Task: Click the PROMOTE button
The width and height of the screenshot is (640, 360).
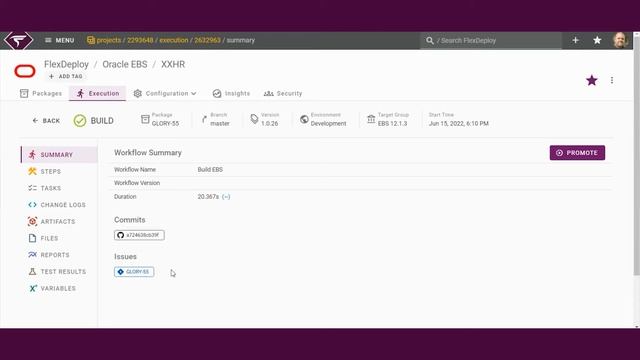Action: click(x=577, y=153)
